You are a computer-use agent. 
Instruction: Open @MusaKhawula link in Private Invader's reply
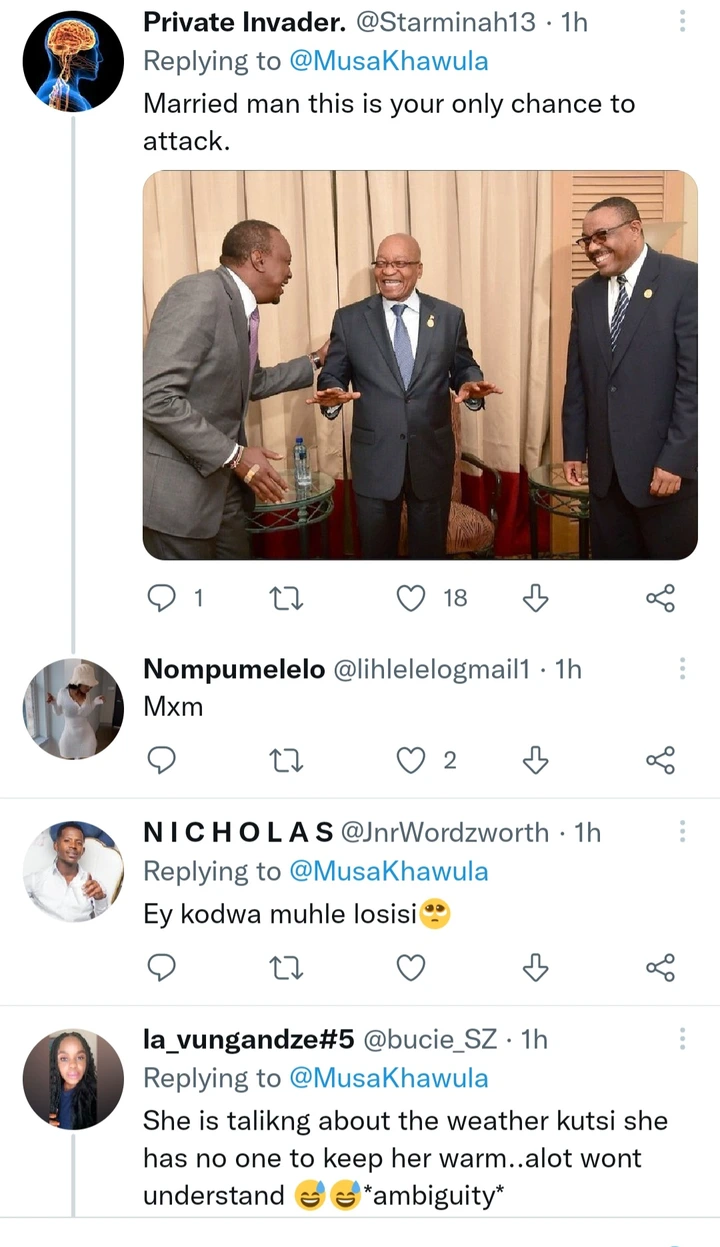389,61
